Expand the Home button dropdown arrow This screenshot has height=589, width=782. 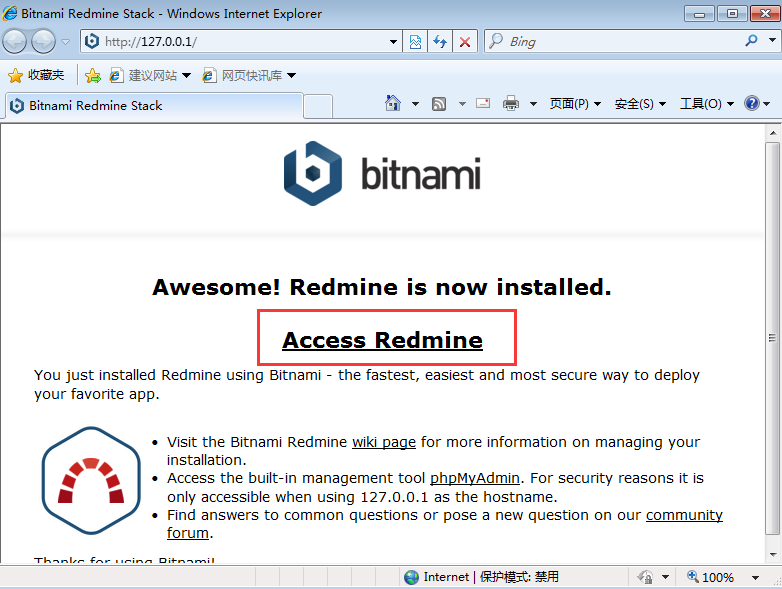tap(415, 104)
